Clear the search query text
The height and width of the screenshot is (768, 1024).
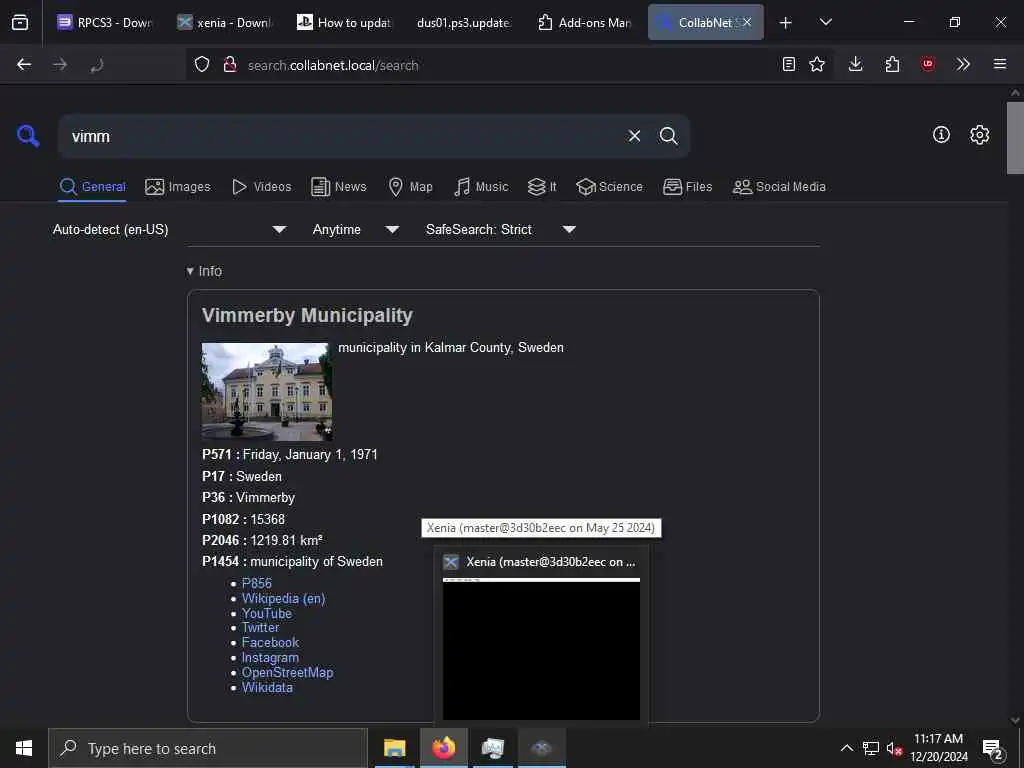pyautogui.click(x=634, y=136)
